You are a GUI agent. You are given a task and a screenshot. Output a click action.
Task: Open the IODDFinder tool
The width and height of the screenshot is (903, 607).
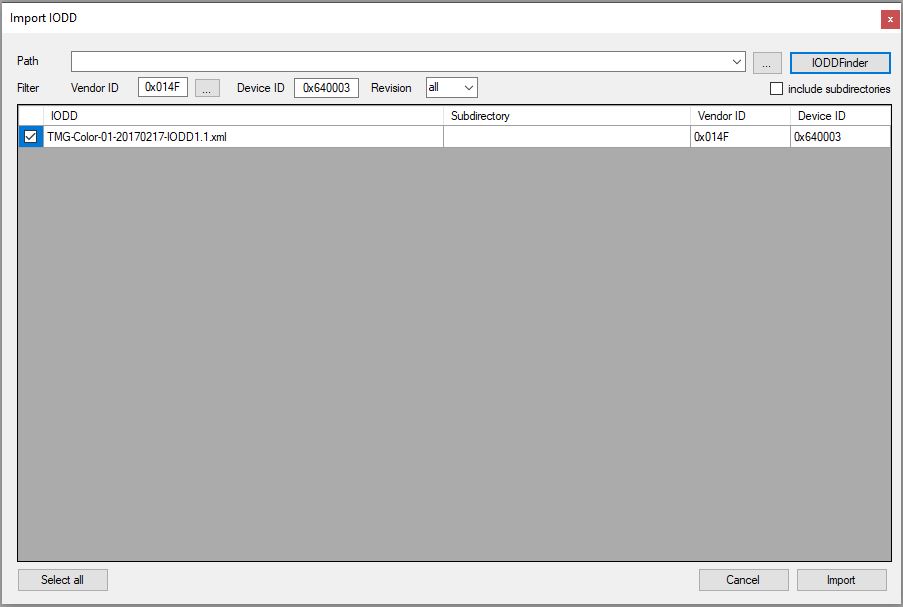tap(839, 62)
